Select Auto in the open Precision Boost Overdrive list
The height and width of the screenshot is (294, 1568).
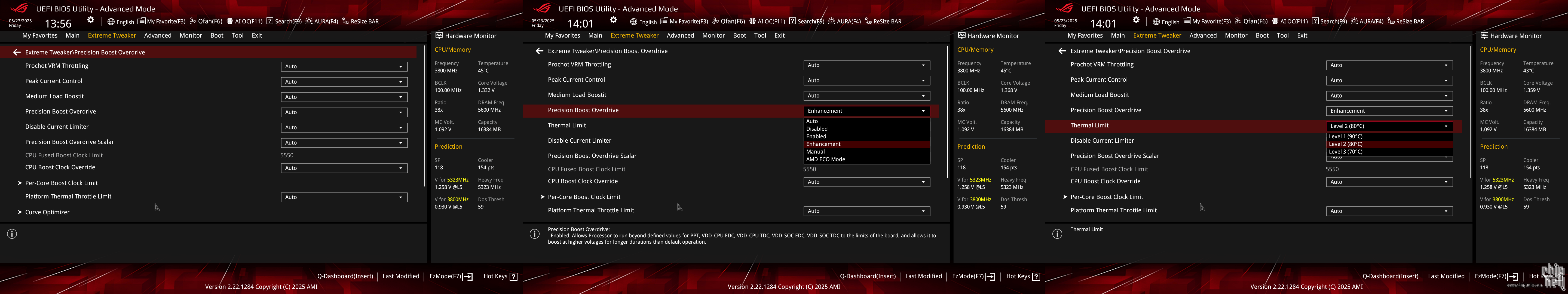[867, 121]
